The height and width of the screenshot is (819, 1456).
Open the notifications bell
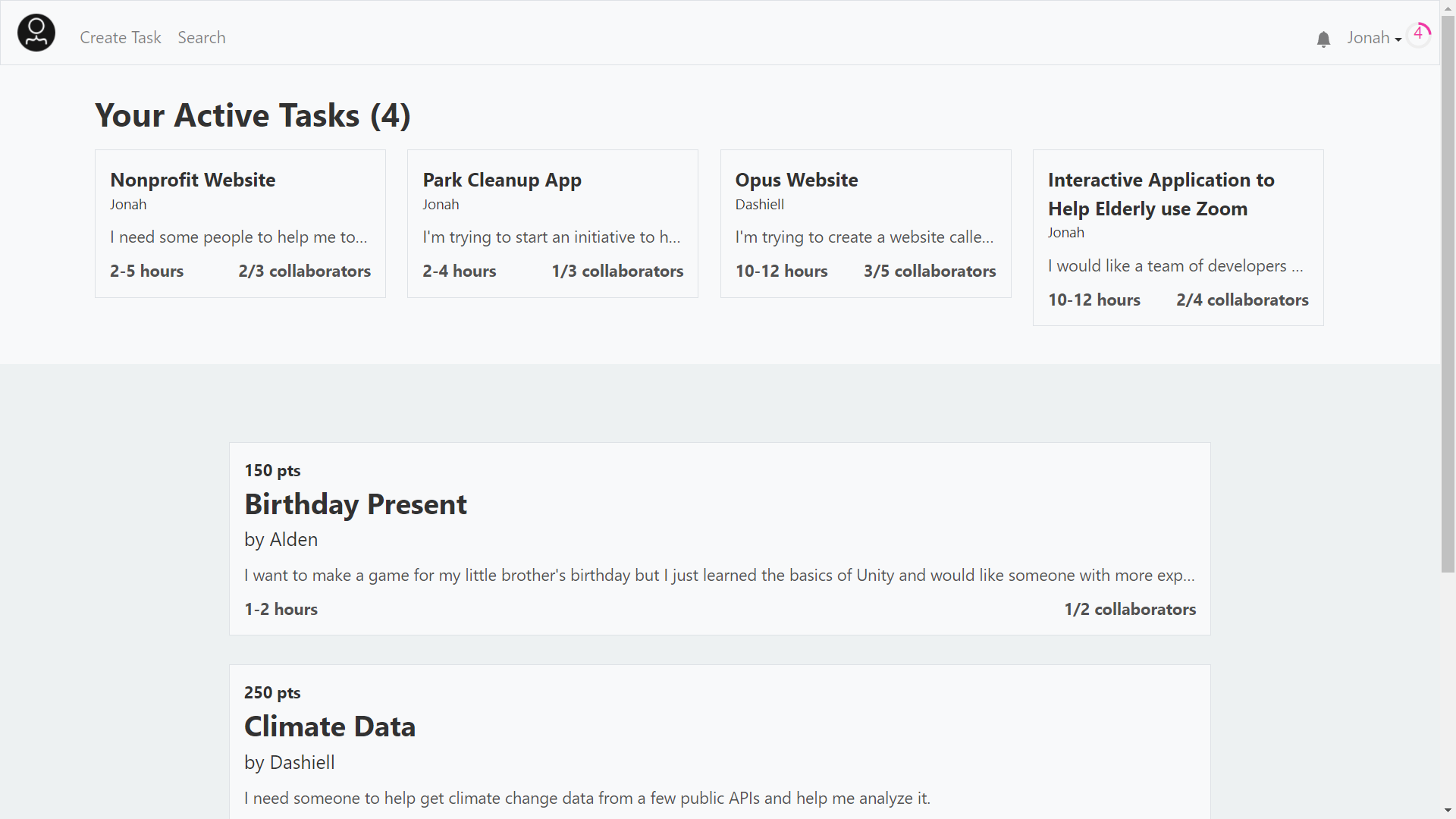1323,39
